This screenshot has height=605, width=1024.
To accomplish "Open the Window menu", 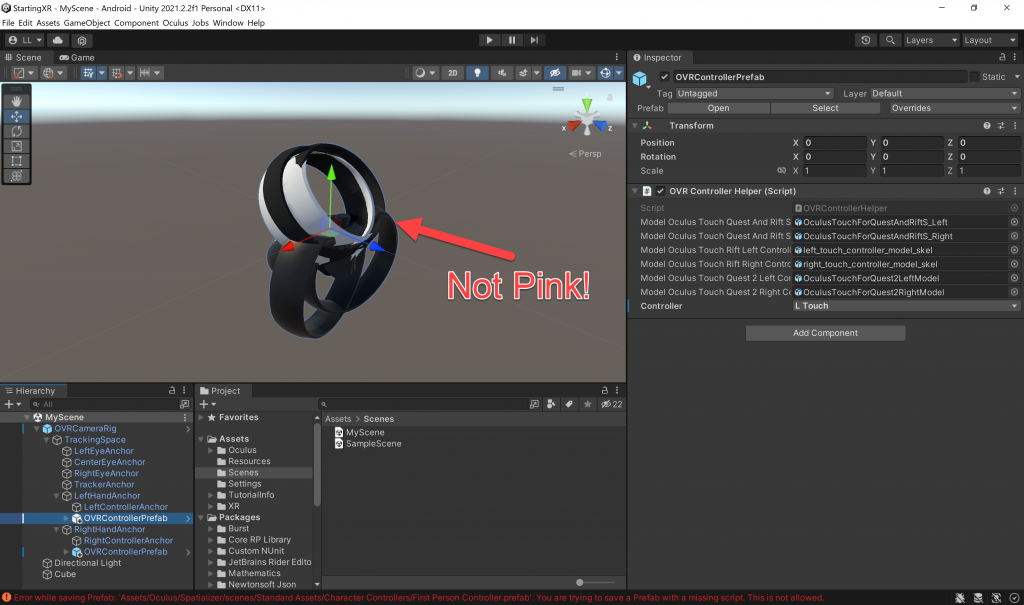I will pos(228,23).
